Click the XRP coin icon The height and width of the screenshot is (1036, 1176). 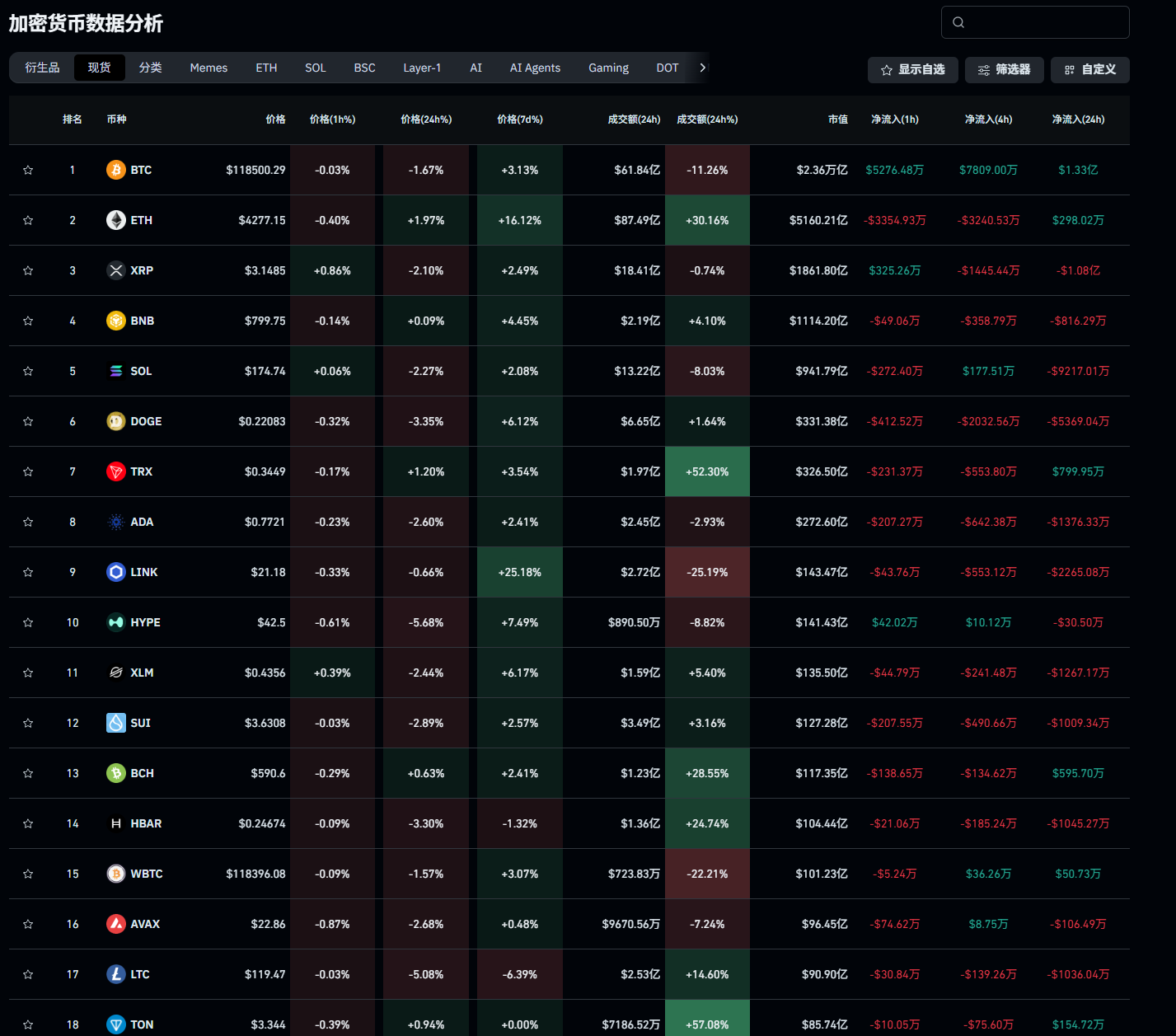[x=116, y=270]
